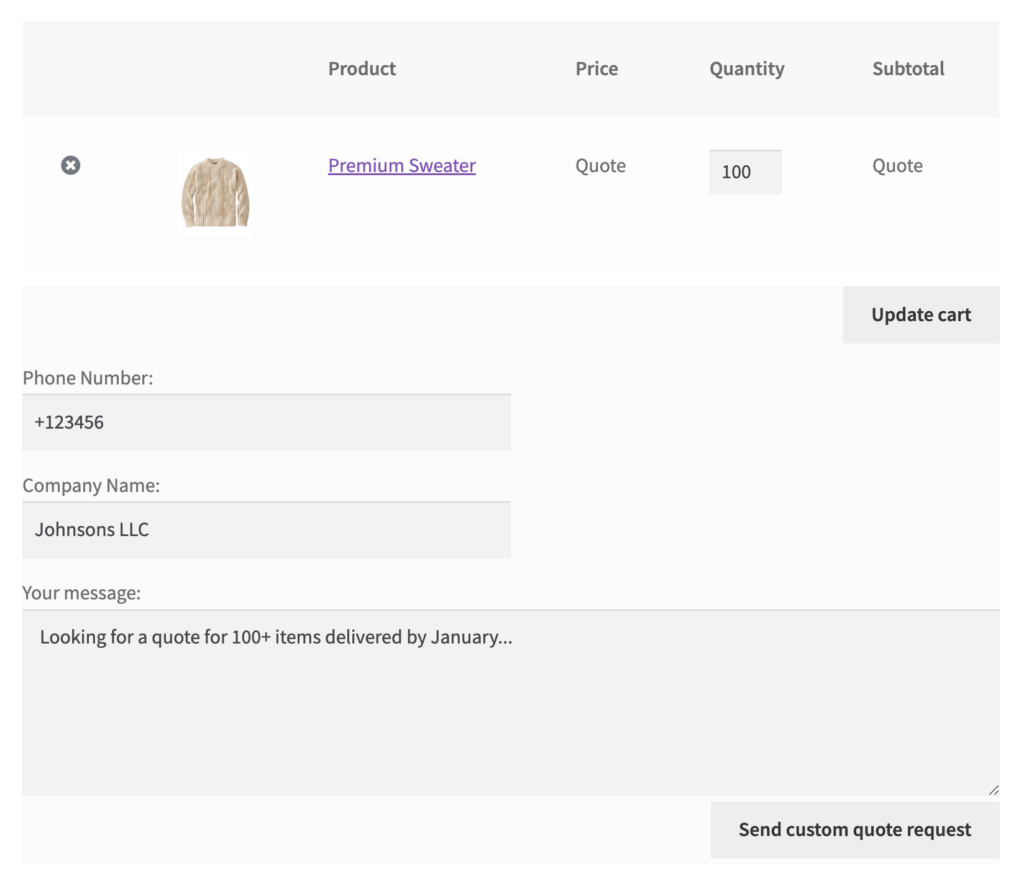
Task: Grab the message textarea resize handle
Action: pyautogui.click(x=993, y=790)
